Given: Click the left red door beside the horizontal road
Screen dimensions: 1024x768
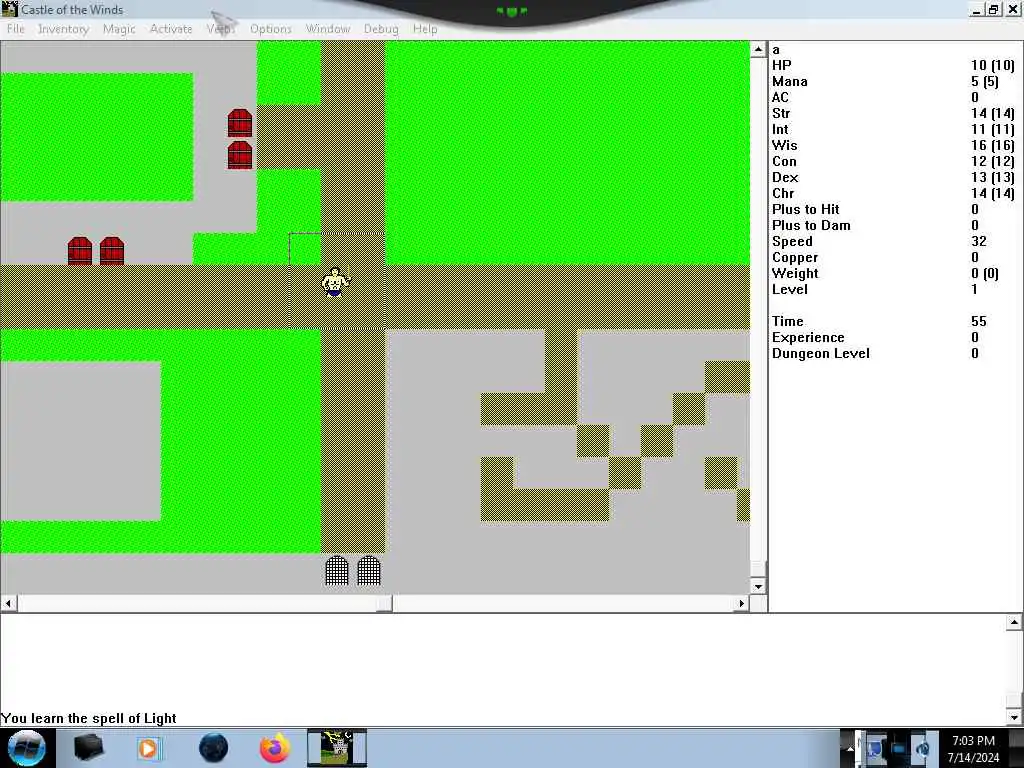Looking at the screenshot, I should pos(80,251).
